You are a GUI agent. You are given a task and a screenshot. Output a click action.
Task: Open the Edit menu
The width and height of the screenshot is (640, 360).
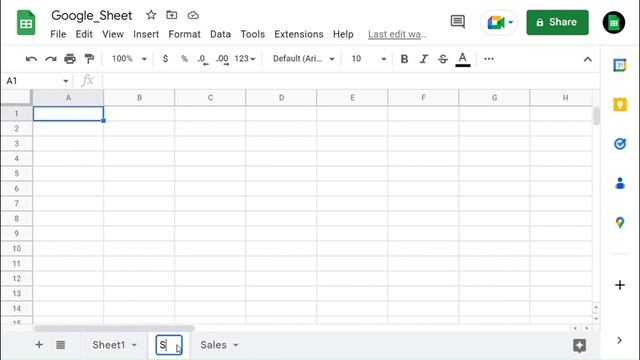(84, 34)
